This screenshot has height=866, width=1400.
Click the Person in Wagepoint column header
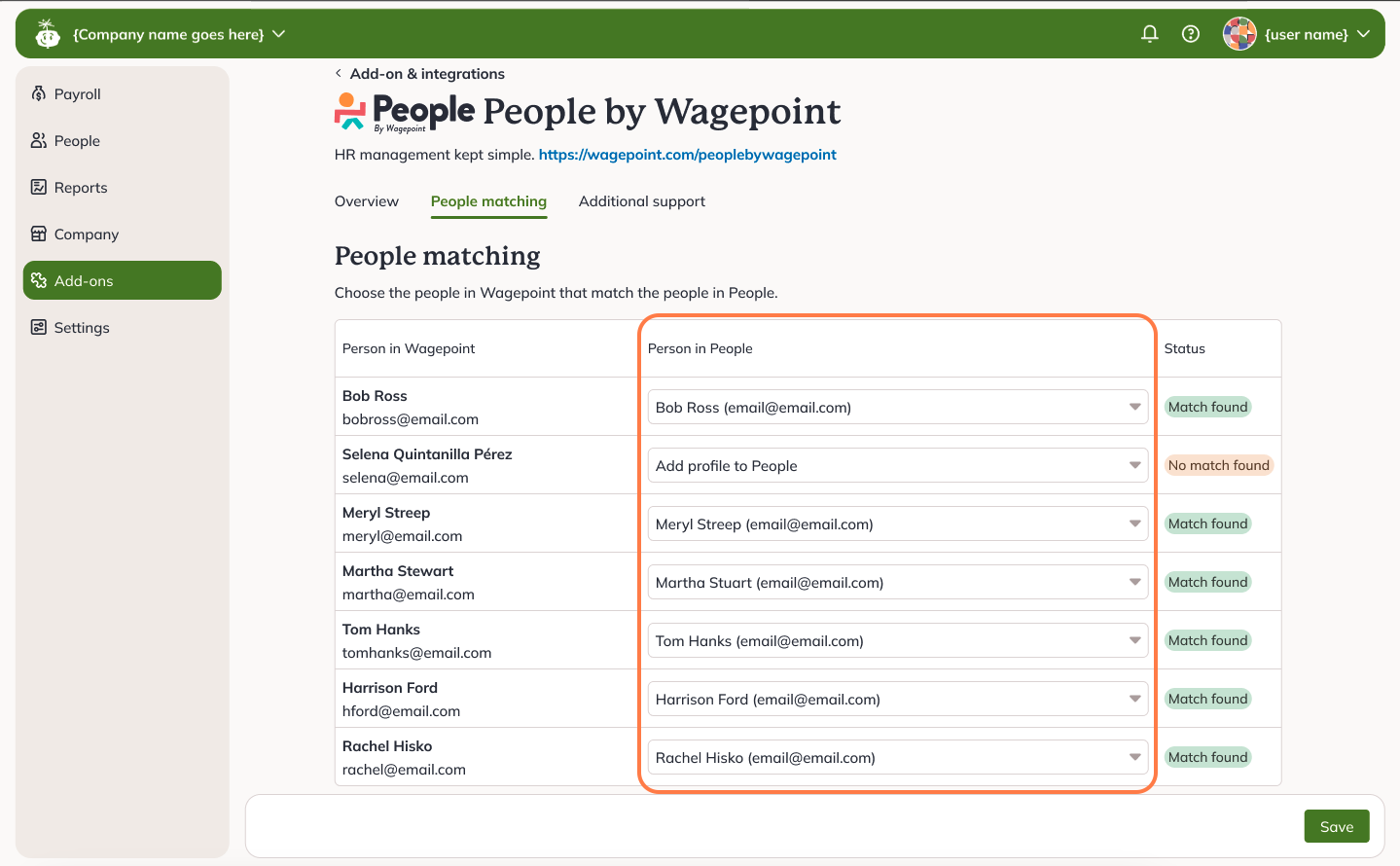click(409, 348)
